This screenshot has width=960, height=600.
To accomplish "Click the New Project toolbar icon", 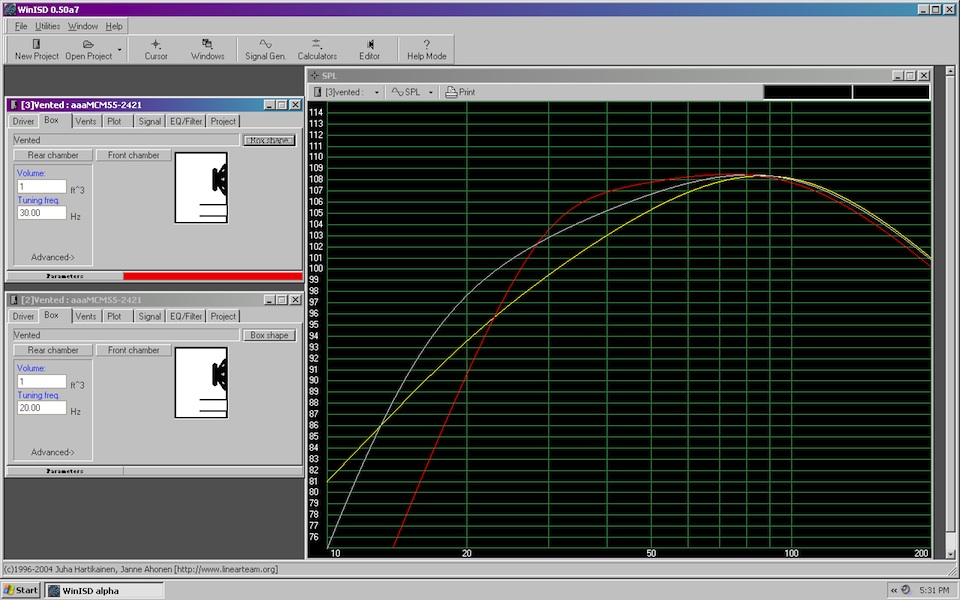I will pyautogui.click(x=37, y=49).
